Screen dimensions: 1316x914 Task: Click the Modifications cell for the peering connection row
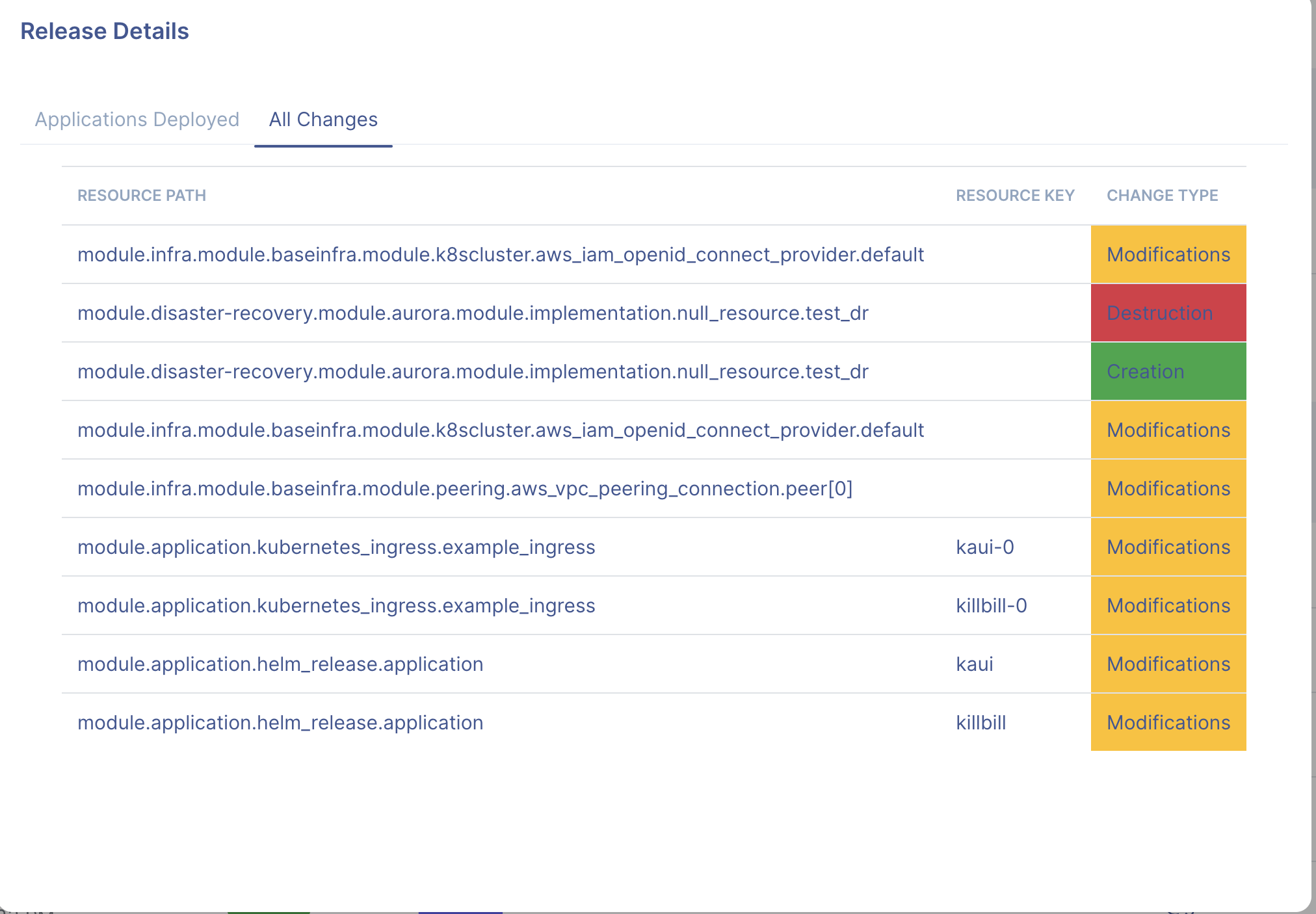(x=1168, y=489)
